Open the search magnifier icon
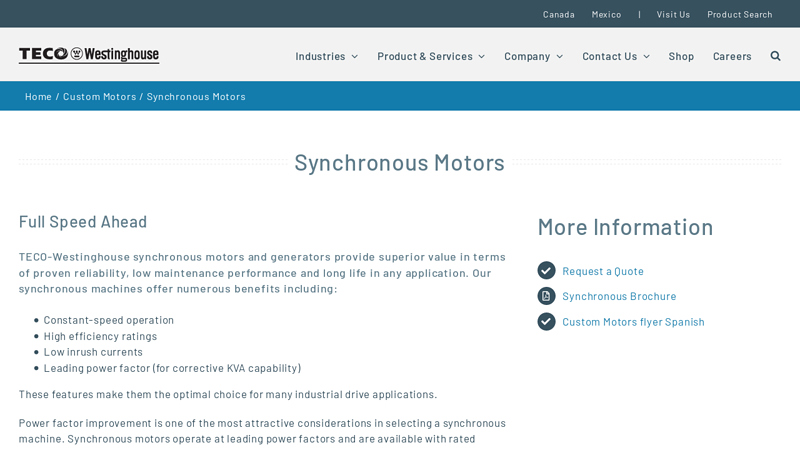This screenshot has height=450, width=800. (x=776, y=56)
